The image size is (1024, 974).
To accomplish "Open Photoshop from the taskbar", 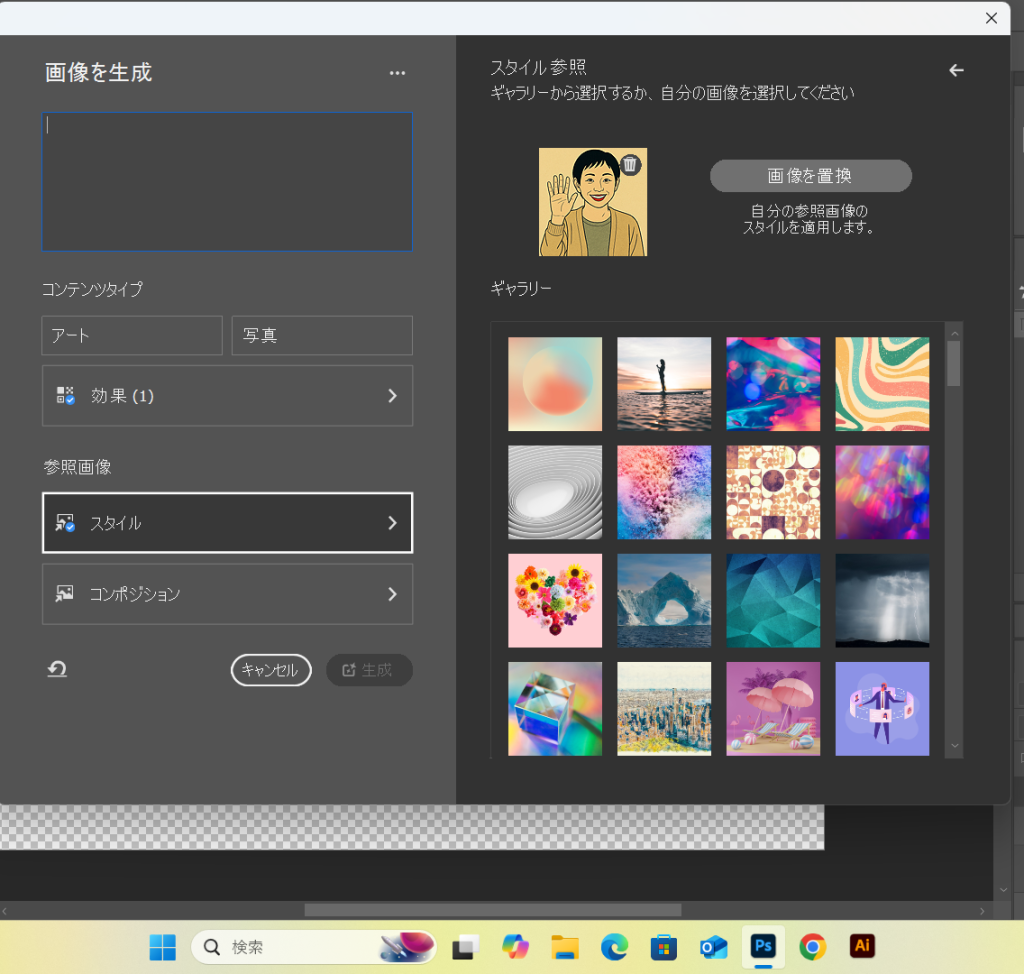I will click(x=764, y=946).
